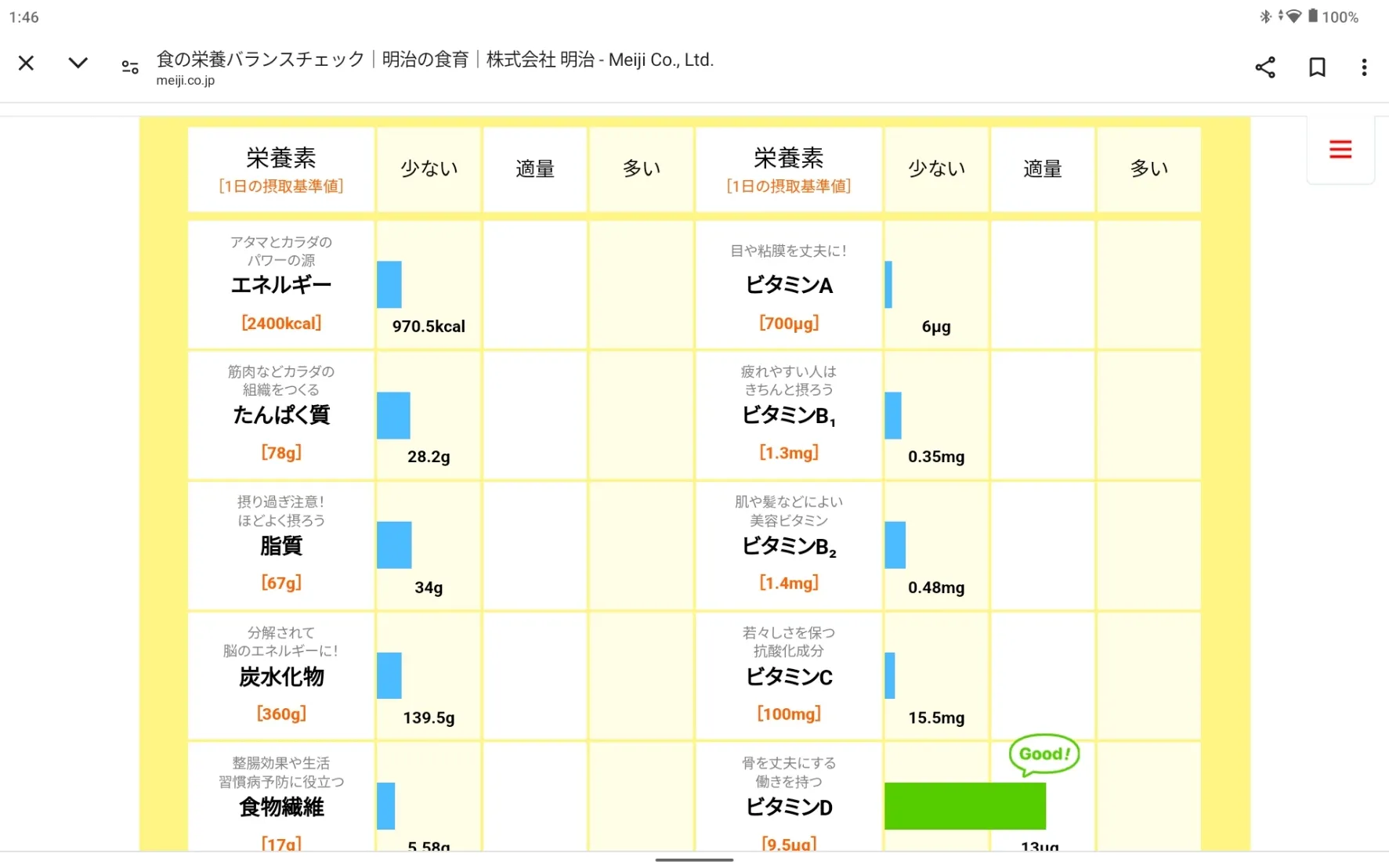The width and height of the screenshot is (1389, 868).
Task: Minimize tab using the down chevron
Action: [x=78, y=63]
